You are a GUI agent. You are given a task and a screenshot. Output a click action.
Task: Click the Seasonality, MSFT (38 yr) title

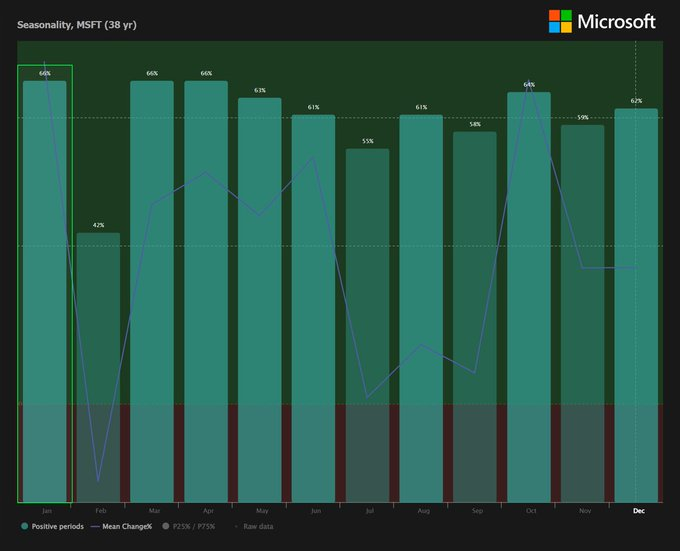(x=76, y=24)
